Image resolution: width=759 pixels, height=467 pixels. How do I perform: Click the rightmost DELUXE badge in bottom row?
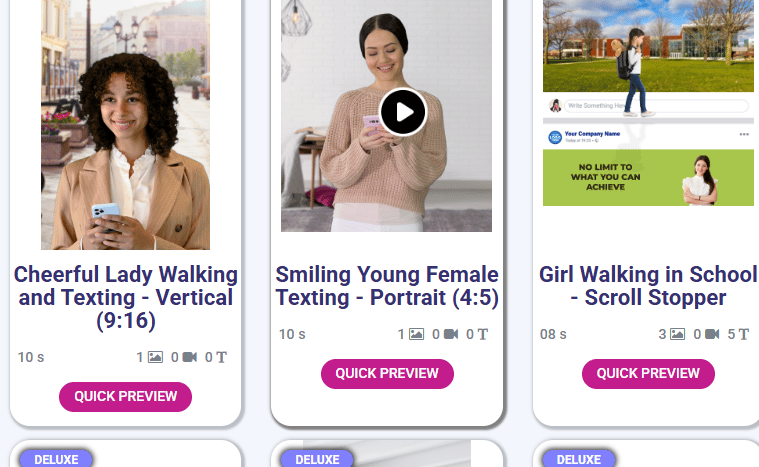578,459
